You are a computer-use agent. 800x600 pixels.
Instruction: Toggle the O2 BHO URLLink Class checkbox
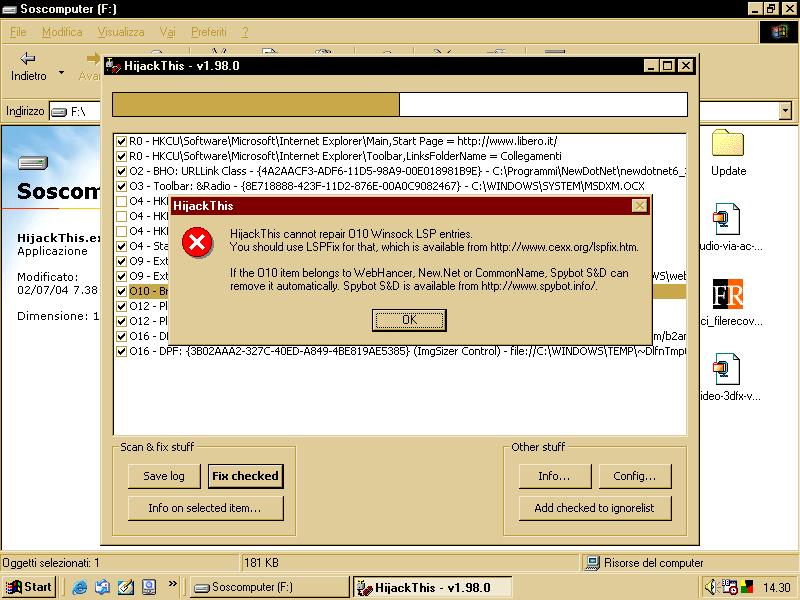tap(121, 171)
